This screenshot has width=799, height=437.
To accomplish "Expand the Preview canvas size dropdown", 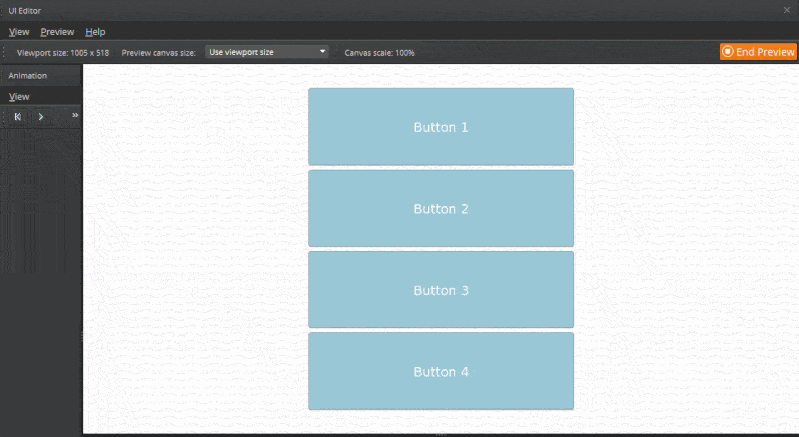I will click(267, 52).
